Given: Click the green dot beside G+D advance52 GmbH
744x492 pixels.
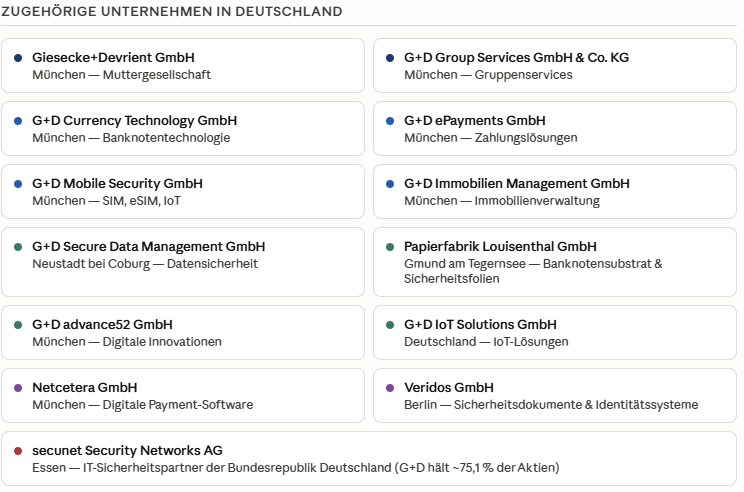Looking at the screenshot, I should [x=18, y=325].
